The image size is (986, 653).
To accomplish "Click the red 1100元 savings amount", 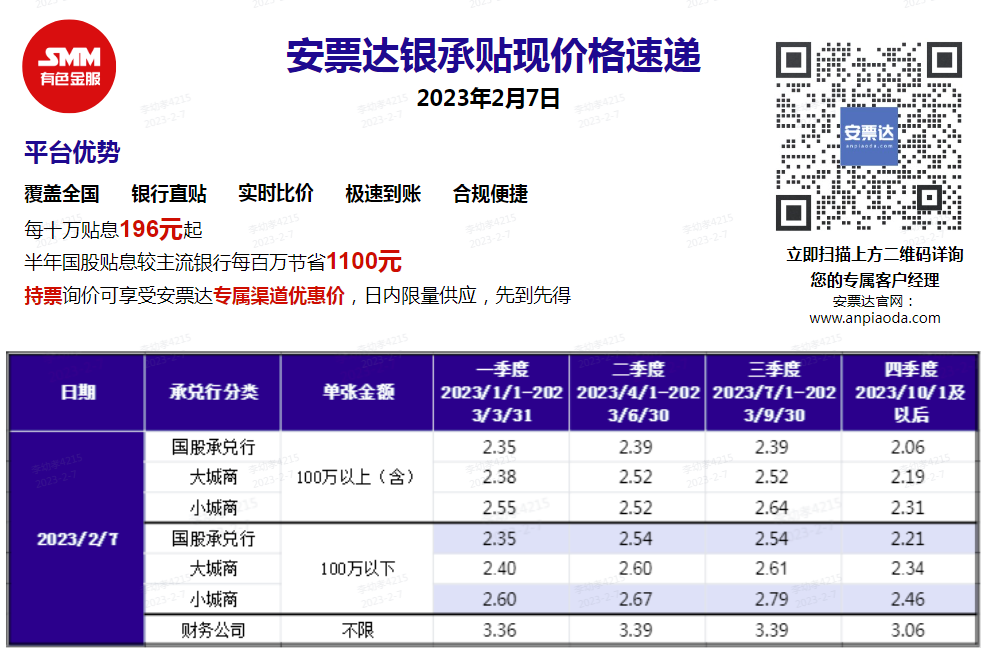I will tap(363, 261).
